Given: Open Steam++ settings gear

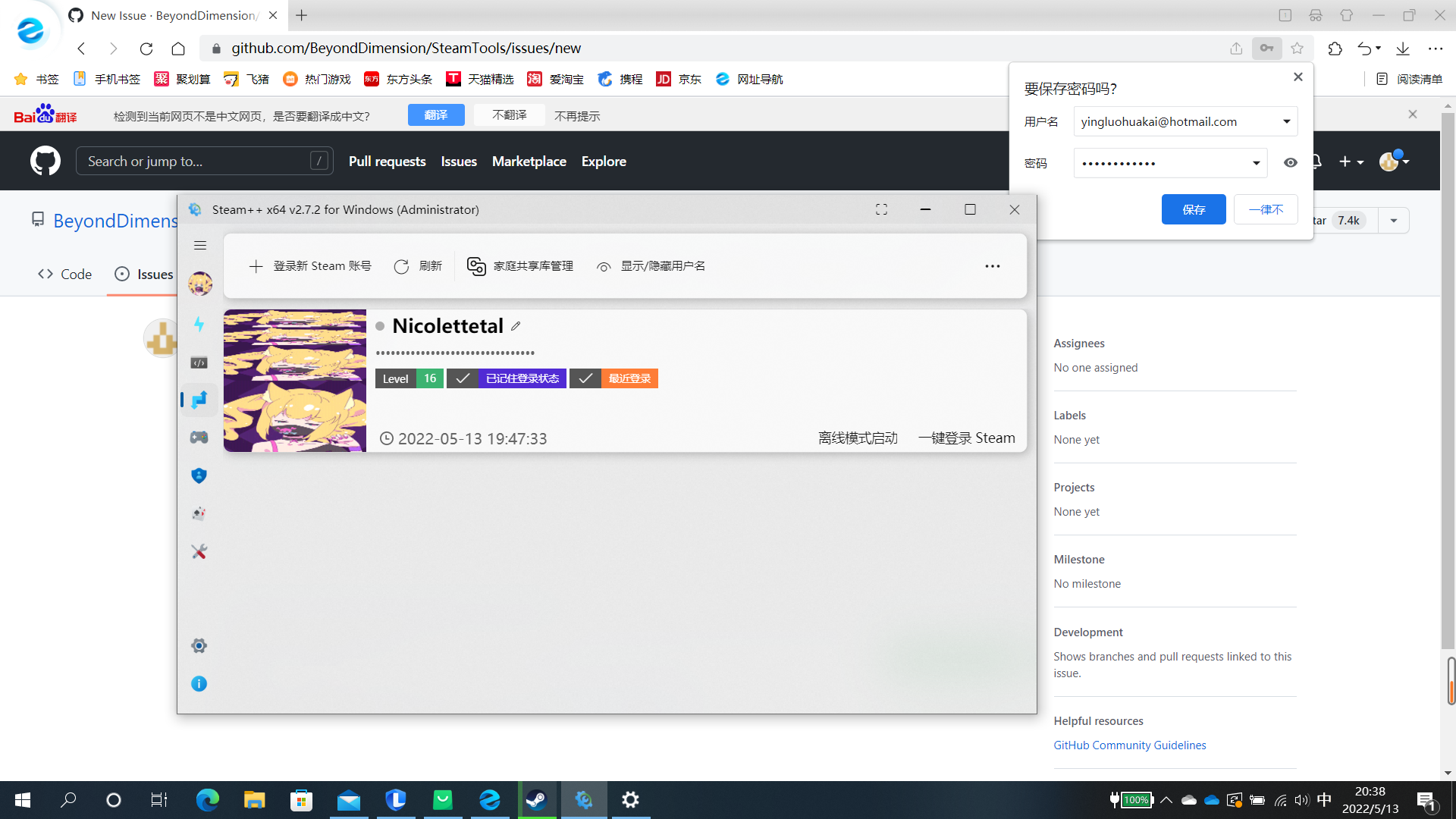Looking at the screenshot, I should (199, 645).
